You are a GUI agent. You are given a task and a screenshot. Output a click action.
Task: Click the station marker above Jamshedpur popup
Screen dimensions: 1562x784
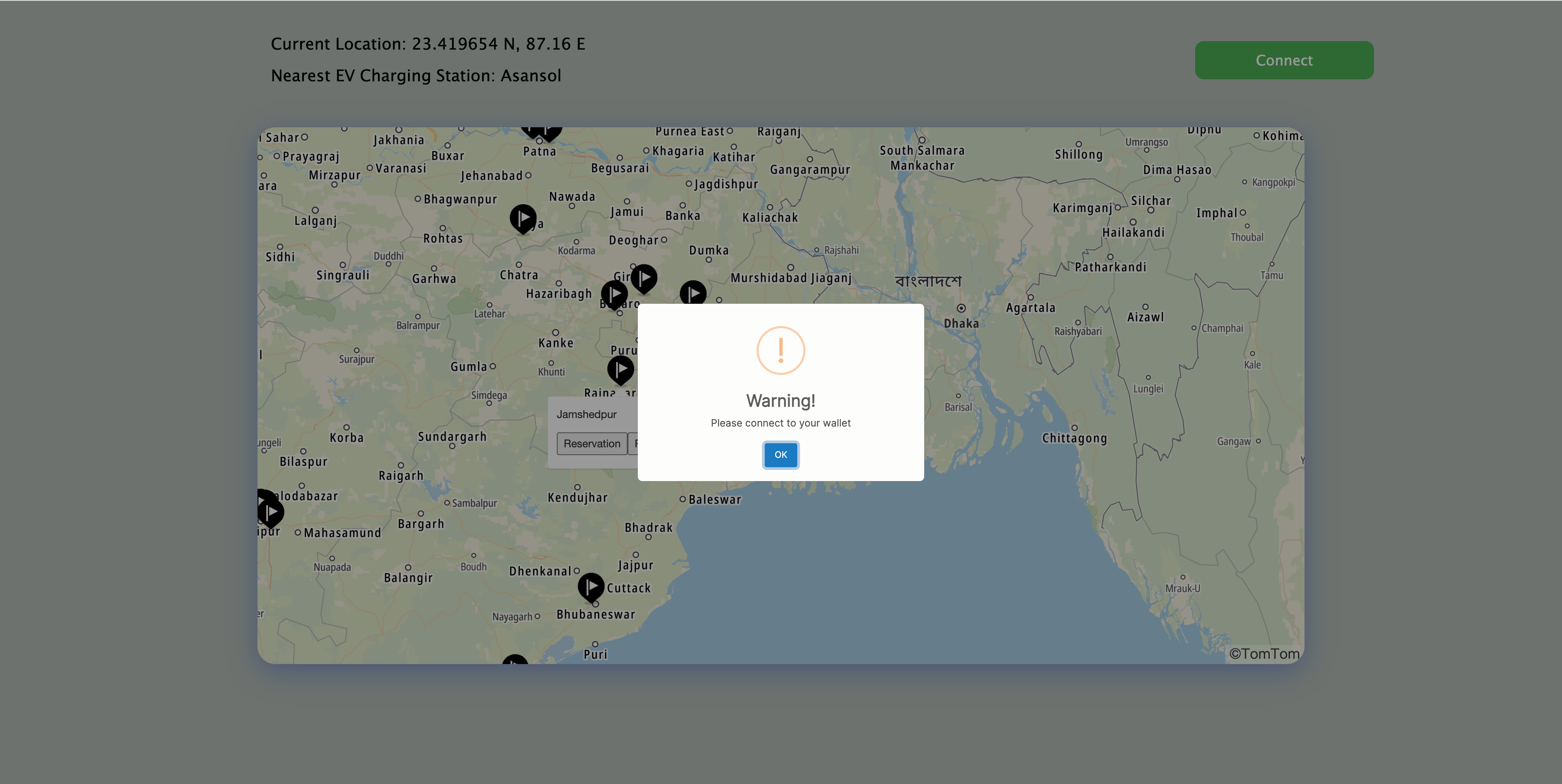click(620, 369)
